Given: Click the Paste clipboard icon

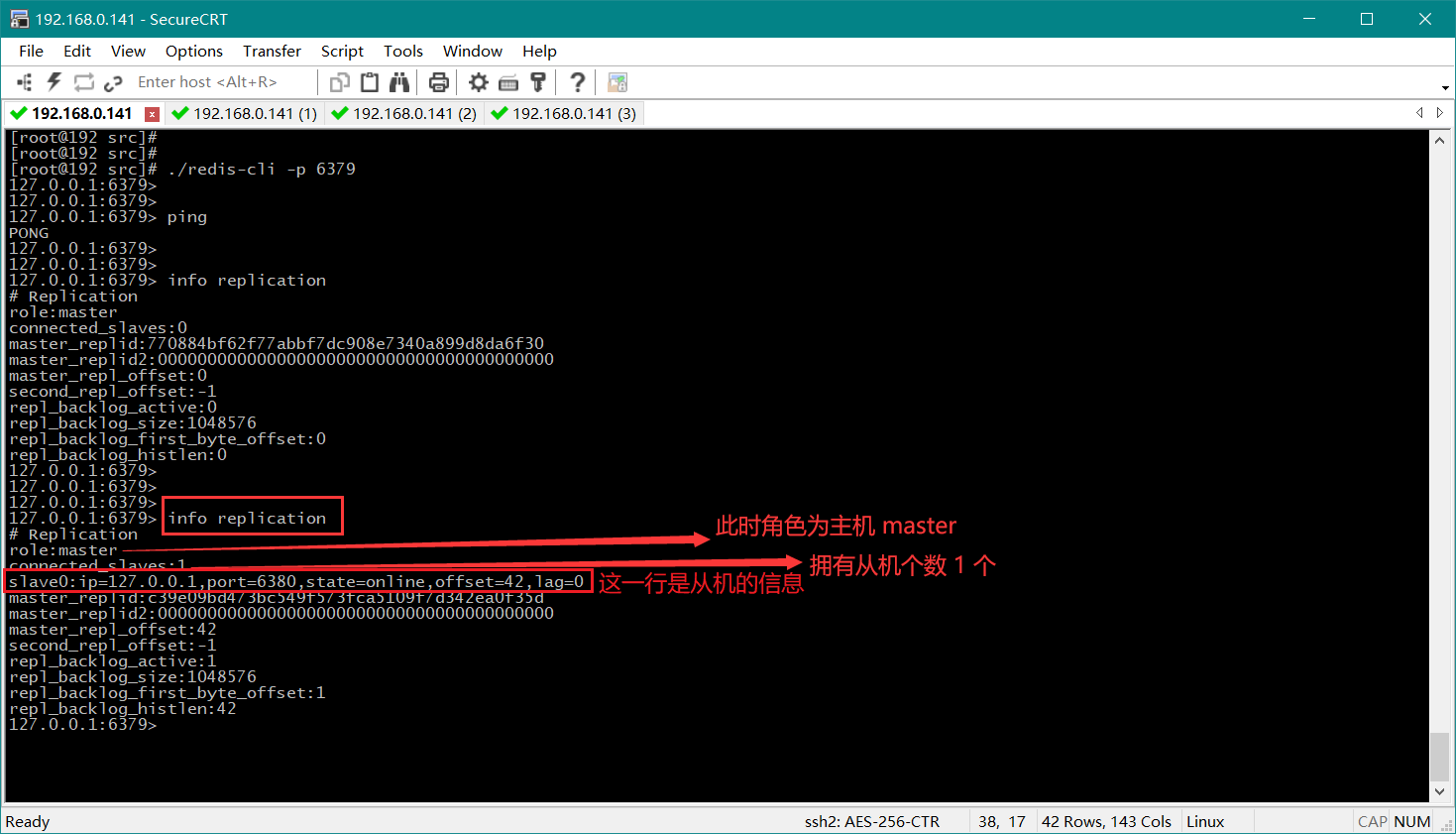Looking at the screenshot, I should (x=370, y=82).
